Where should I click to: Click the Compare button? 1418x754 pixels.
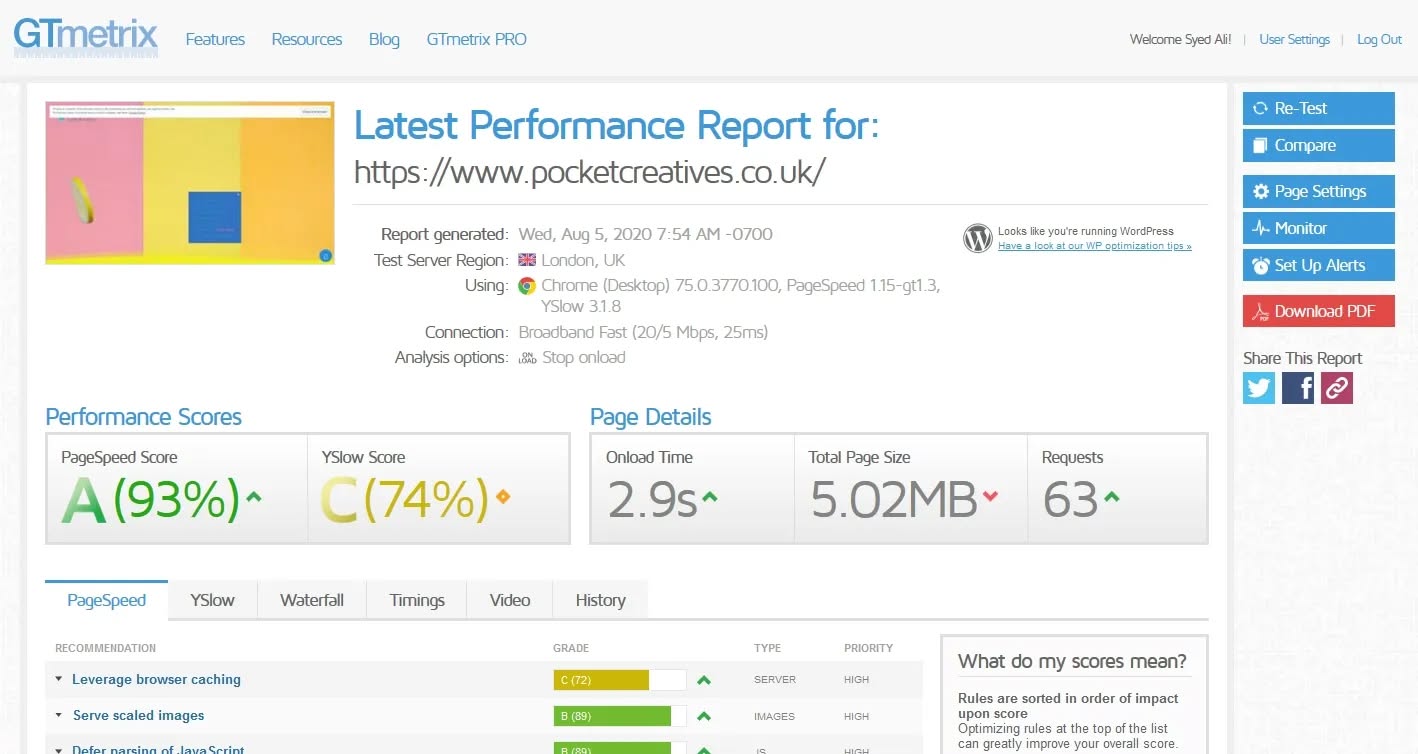click(1318, 145)
